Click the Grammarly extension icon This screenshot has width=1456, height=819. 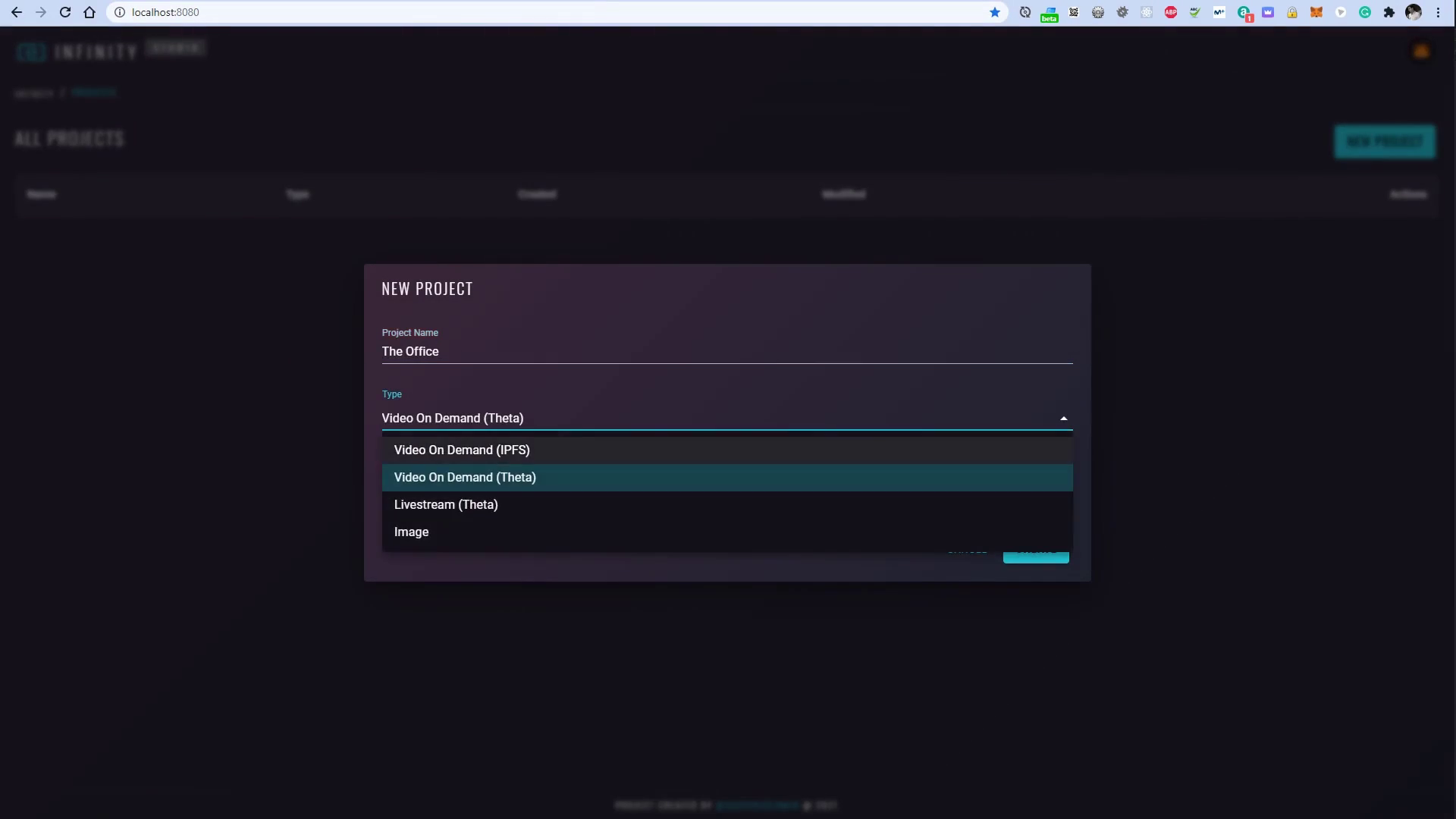(x=1365, y=12)
